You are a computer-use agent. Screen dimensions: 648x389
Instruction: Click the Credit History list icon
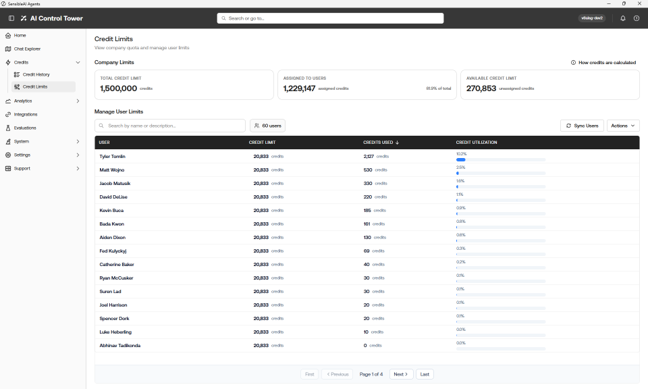(17, 74)
